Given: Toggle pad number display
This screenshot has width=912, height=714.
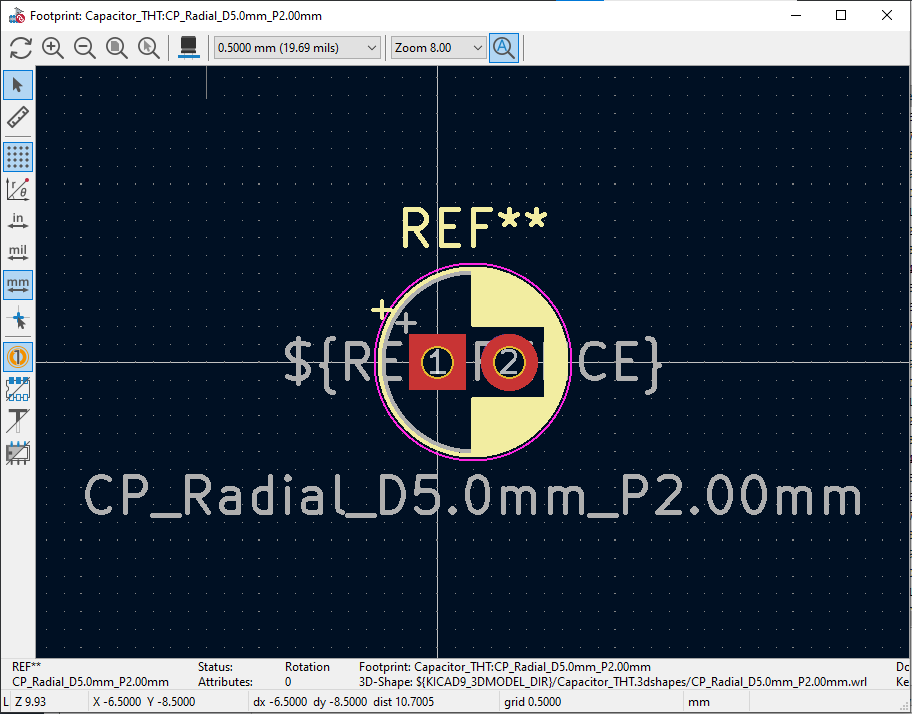Looking at the screenshot, I should point(18,357).
